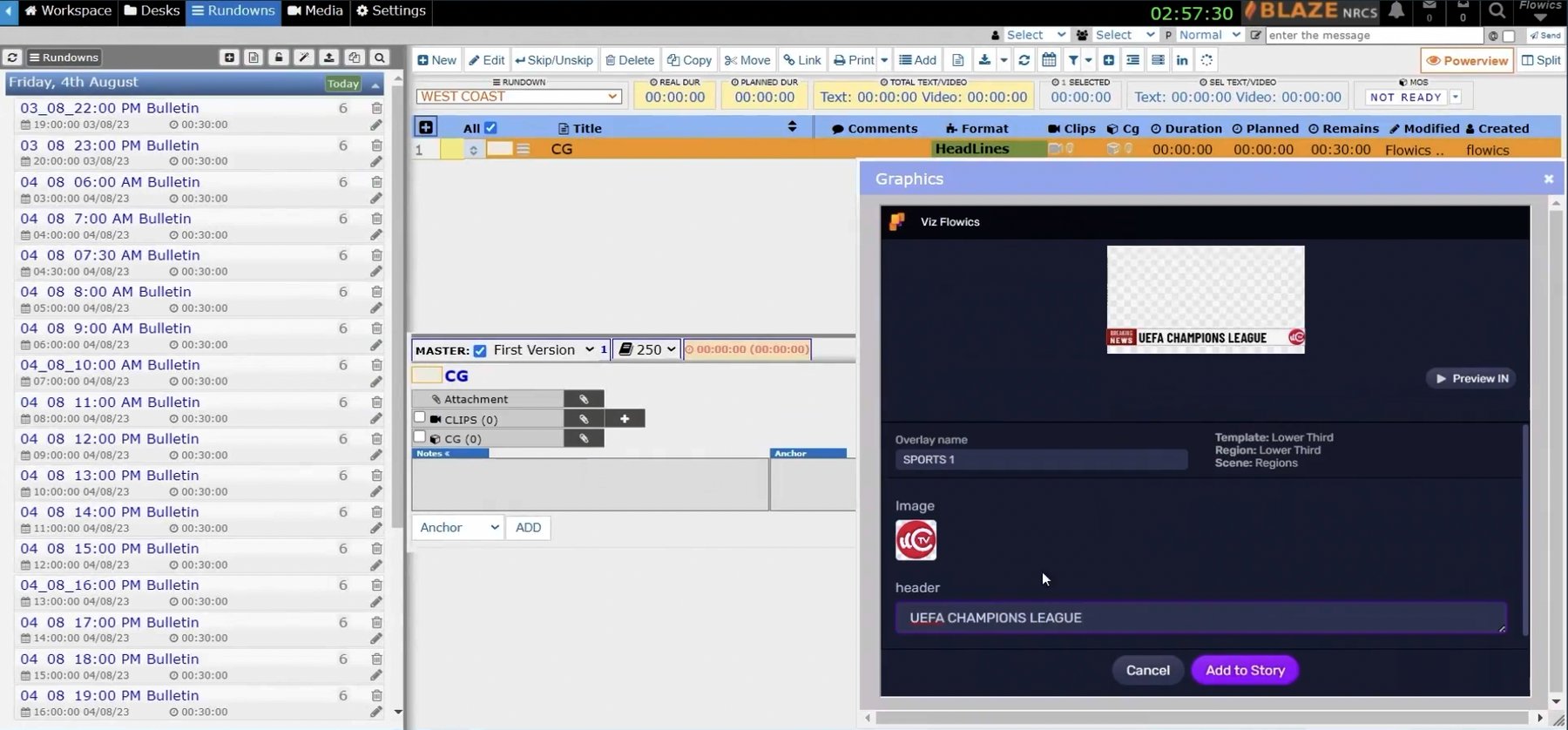Click the lower third preview thumbnail
The width and height of the screenshot is (1568, 730).
[x=1206, y=300]
